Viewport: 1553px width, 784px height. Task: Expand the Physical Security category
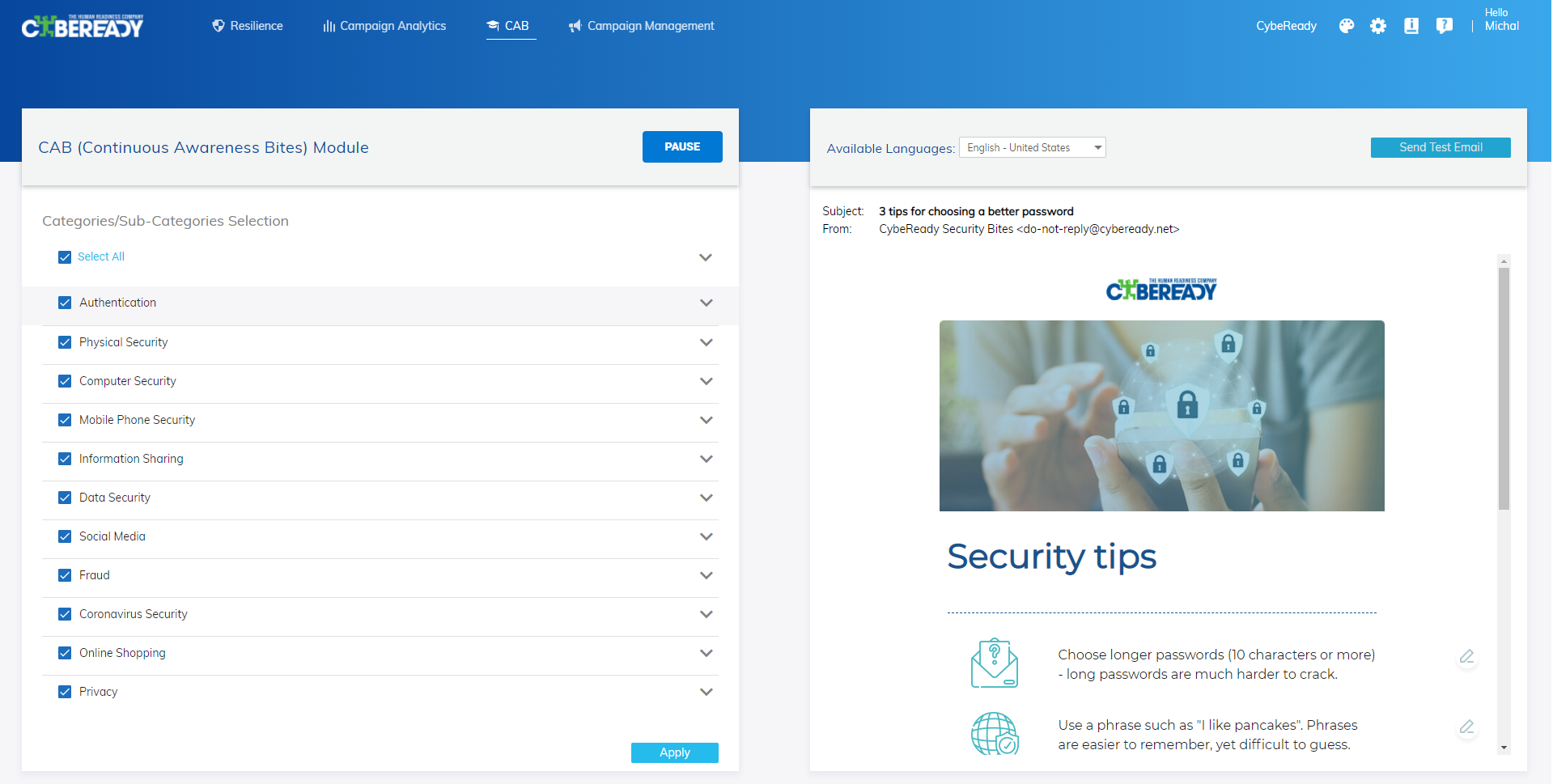point(705,342)
